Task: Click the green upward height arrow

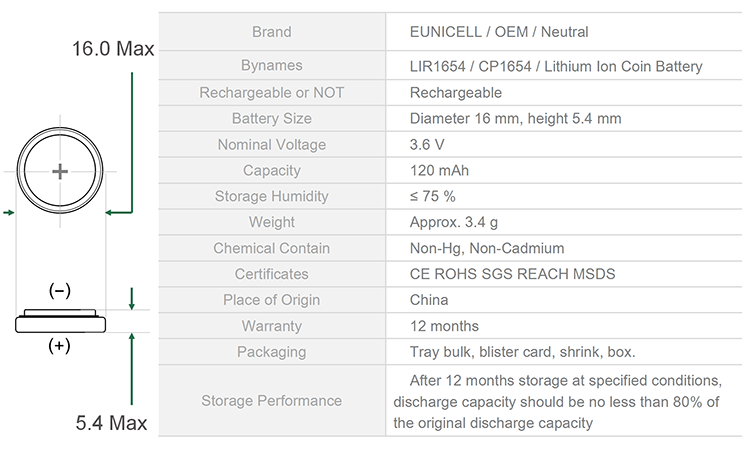Action: pos(132,369)
